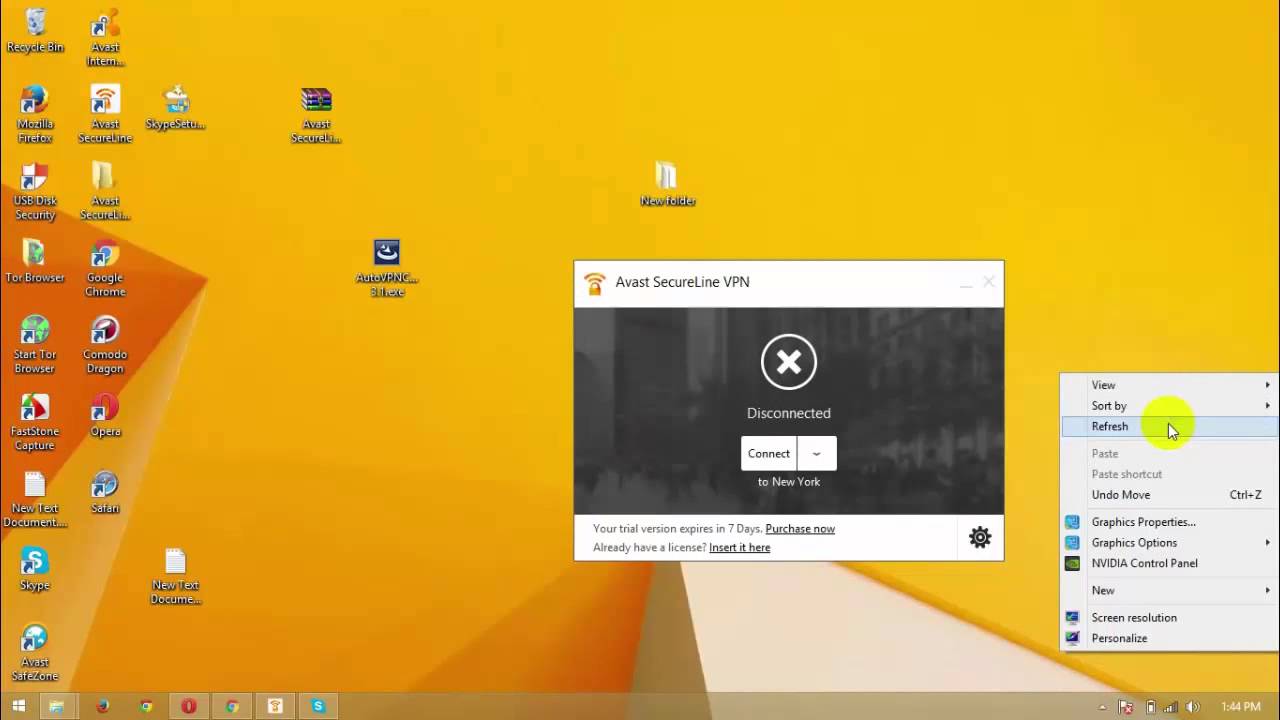The image size is (1280, 720).
Task: Open File Explorer from the taskbar
Action: coord(57,706)
